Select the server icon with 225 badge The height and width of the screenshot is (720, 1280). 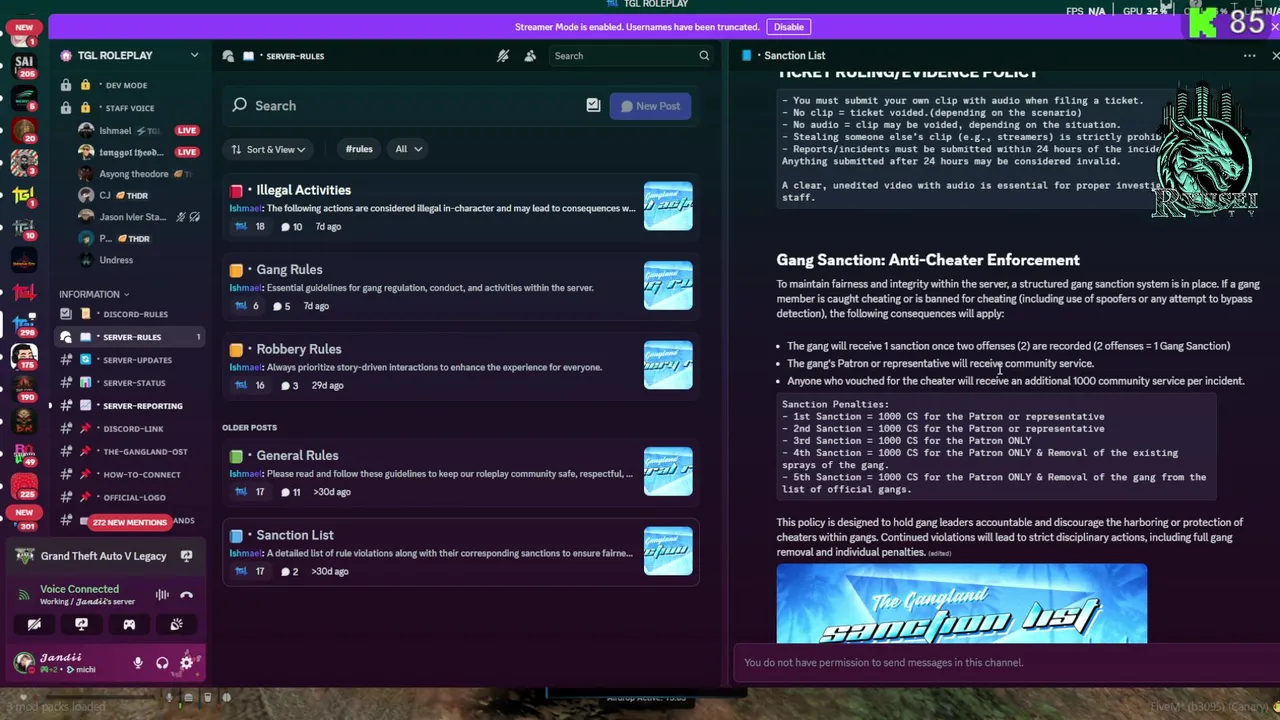(x=24, y=486)
